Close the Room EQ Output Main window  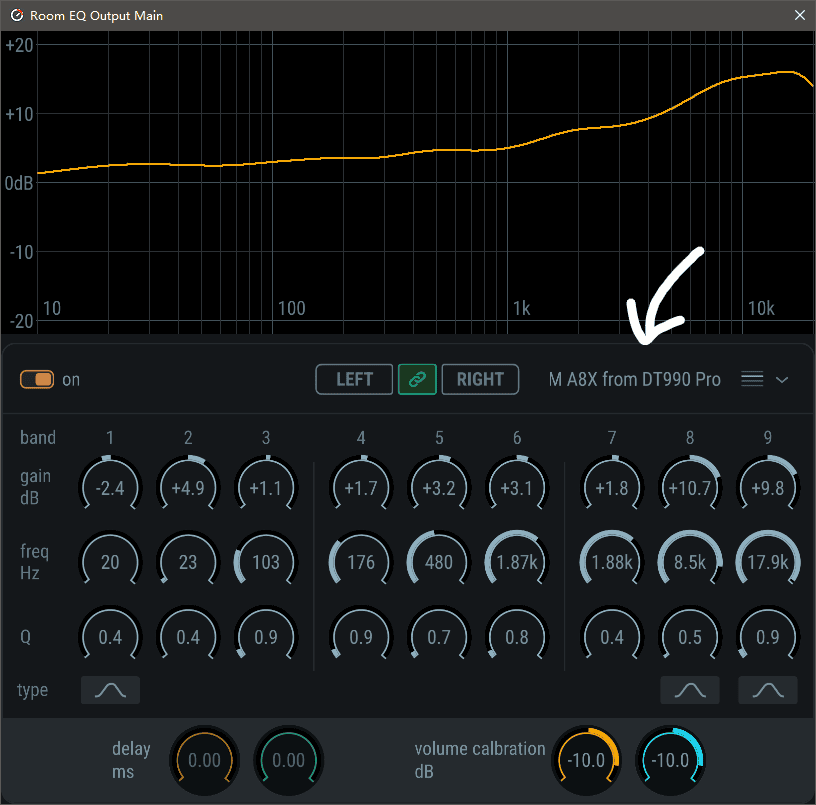[799, 15]
